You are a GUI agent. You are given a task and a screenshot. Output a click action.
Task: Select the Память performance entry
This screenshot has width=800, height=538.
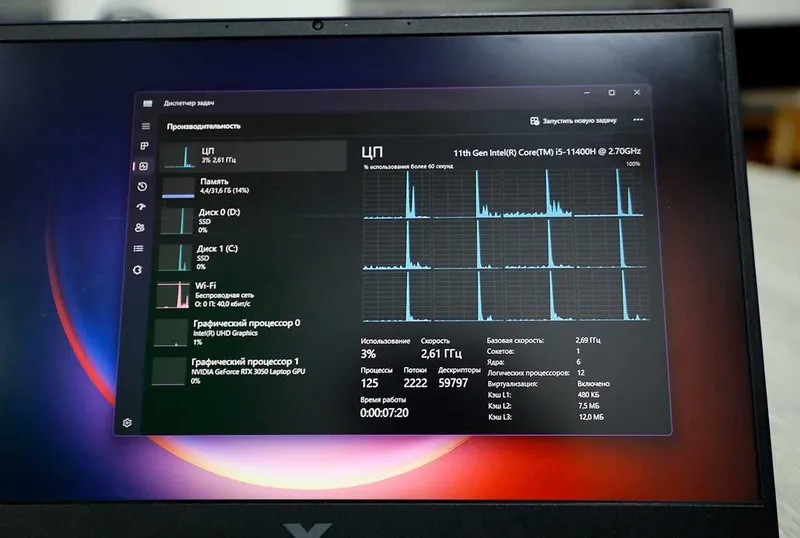tap(253, 187)
